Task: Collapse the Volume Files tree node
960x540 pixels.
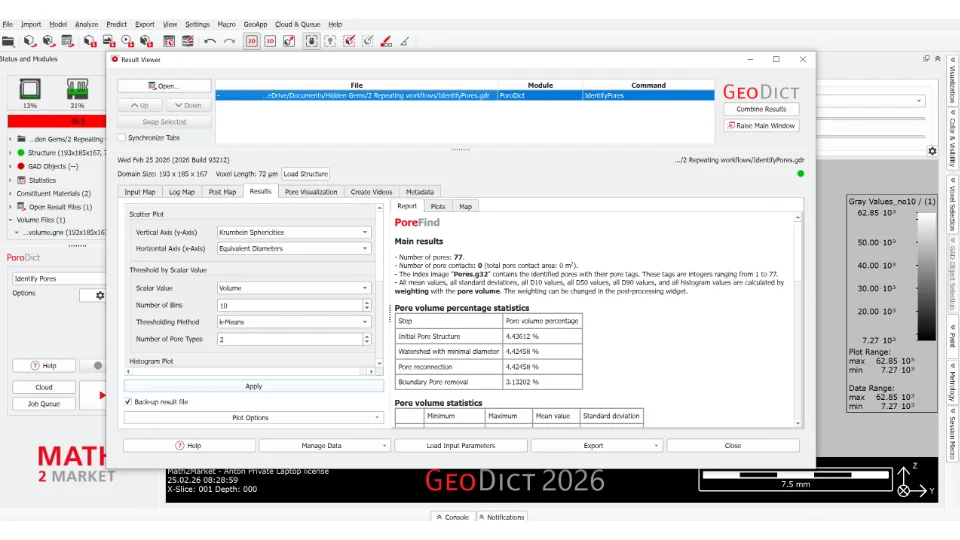Action: click(x=10, y=220)
